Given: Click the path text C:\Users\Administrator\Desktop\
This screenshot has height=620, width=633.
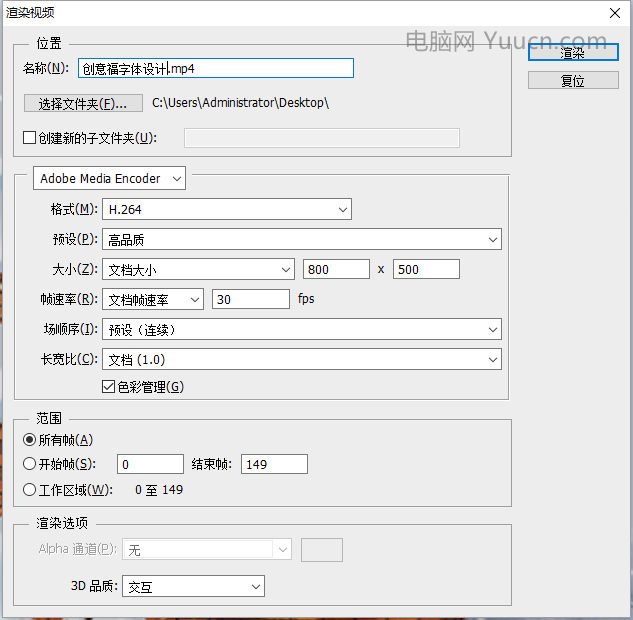Looking at the screenshot, I should [240, 103].
